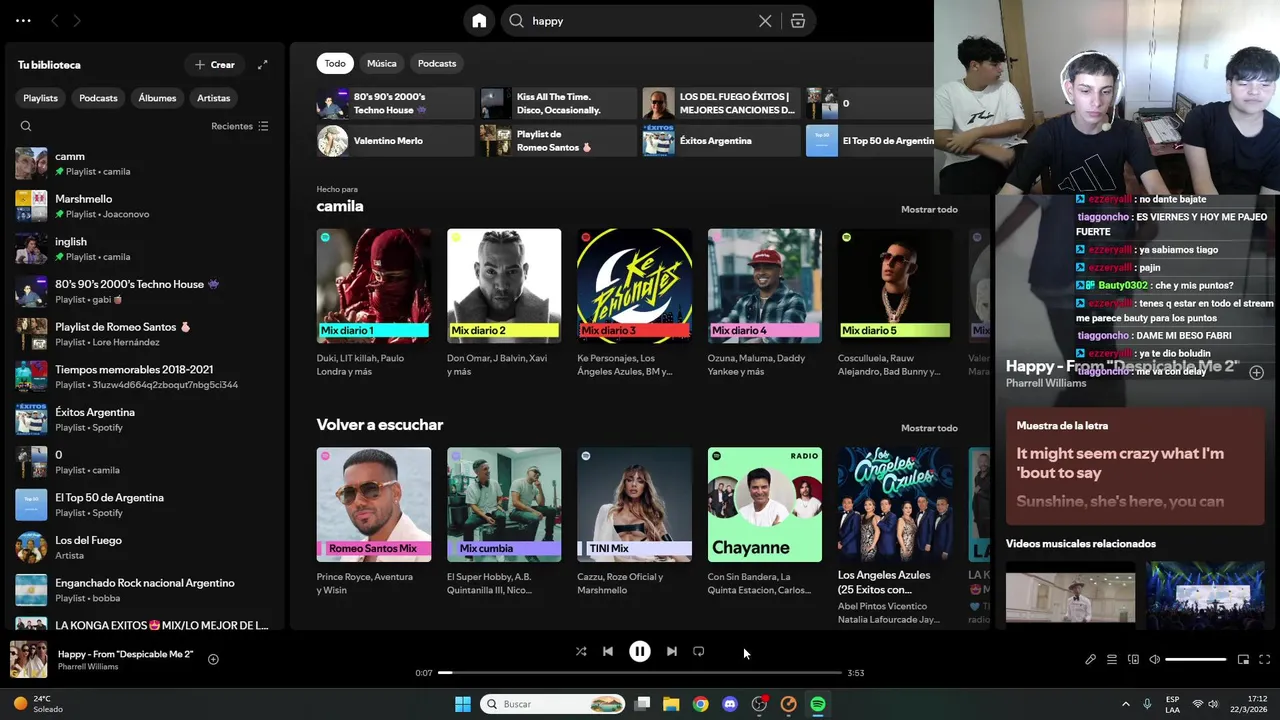Open the Mix cumbia cover
1280x720 pixels.
point(504,504)
